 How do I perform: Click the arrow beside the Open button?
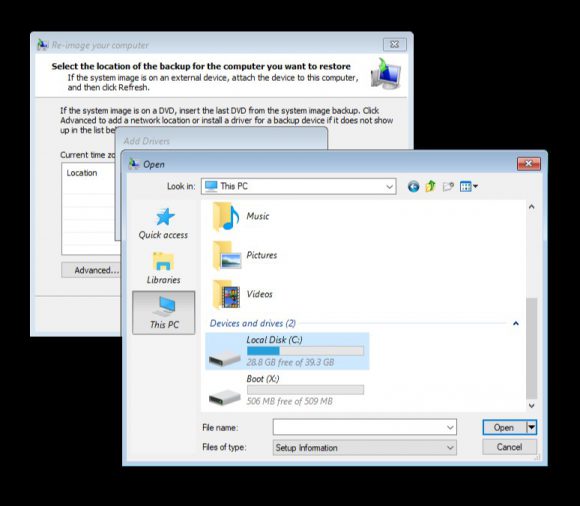pyautogui.click(x=532, y=428)
